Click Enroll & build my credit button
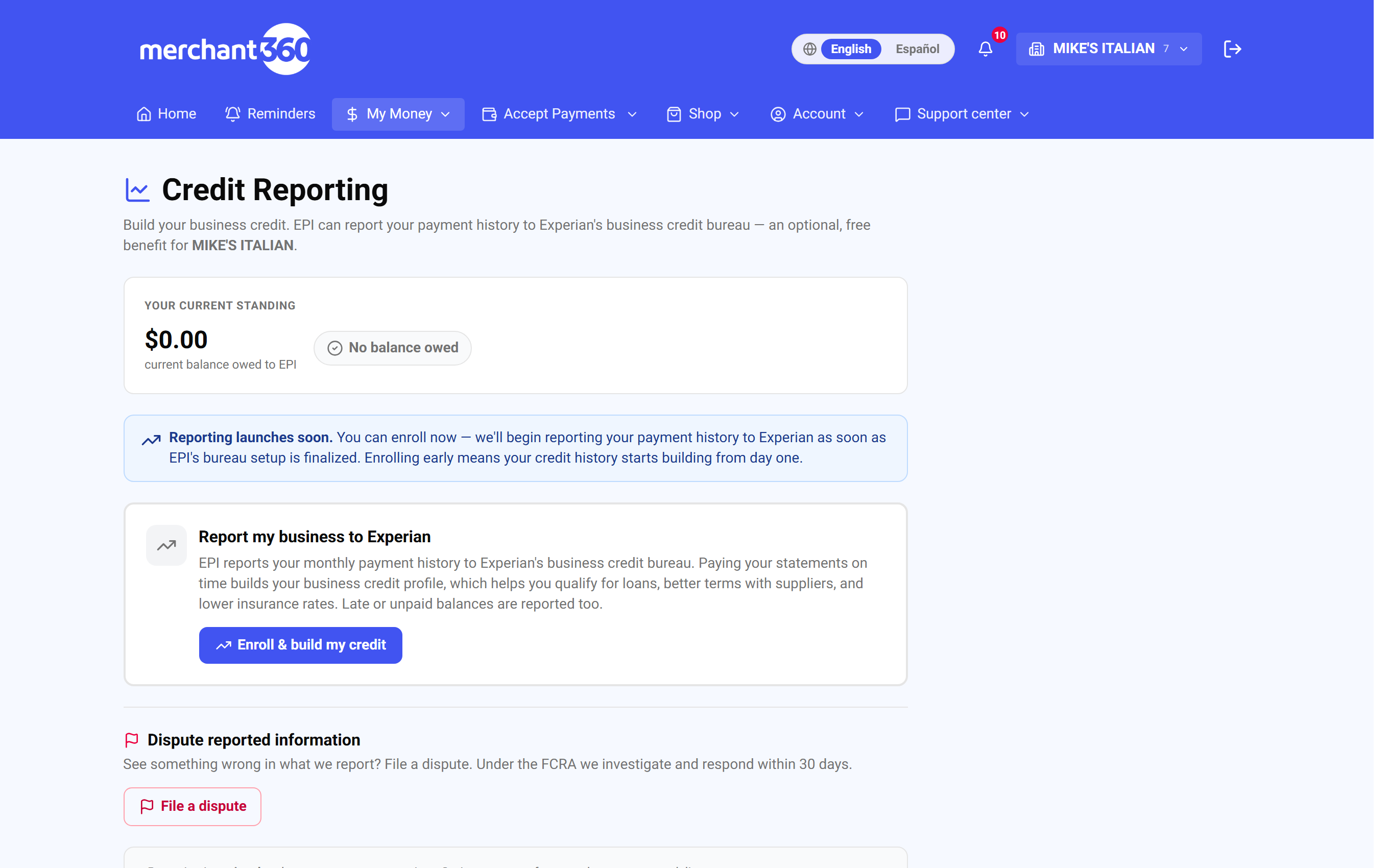 click(301, 645)
